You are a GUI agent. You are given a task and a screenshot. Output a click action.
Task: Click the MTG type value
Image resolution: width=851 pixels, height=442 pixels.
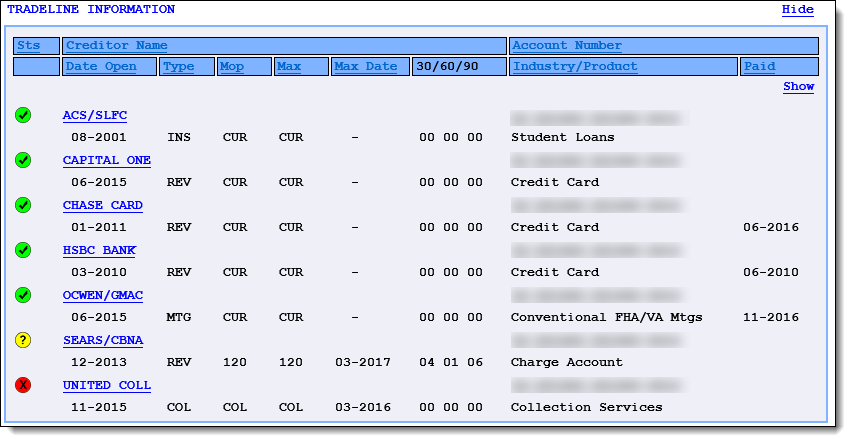point(179,318)
